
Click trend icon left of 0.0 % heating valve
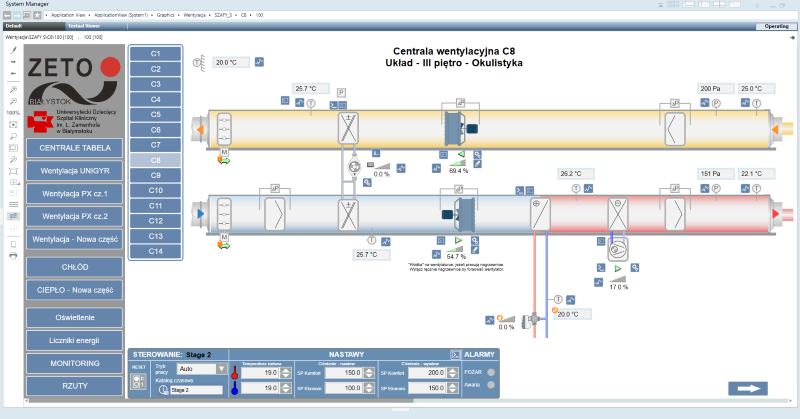[x=489, y=320]
